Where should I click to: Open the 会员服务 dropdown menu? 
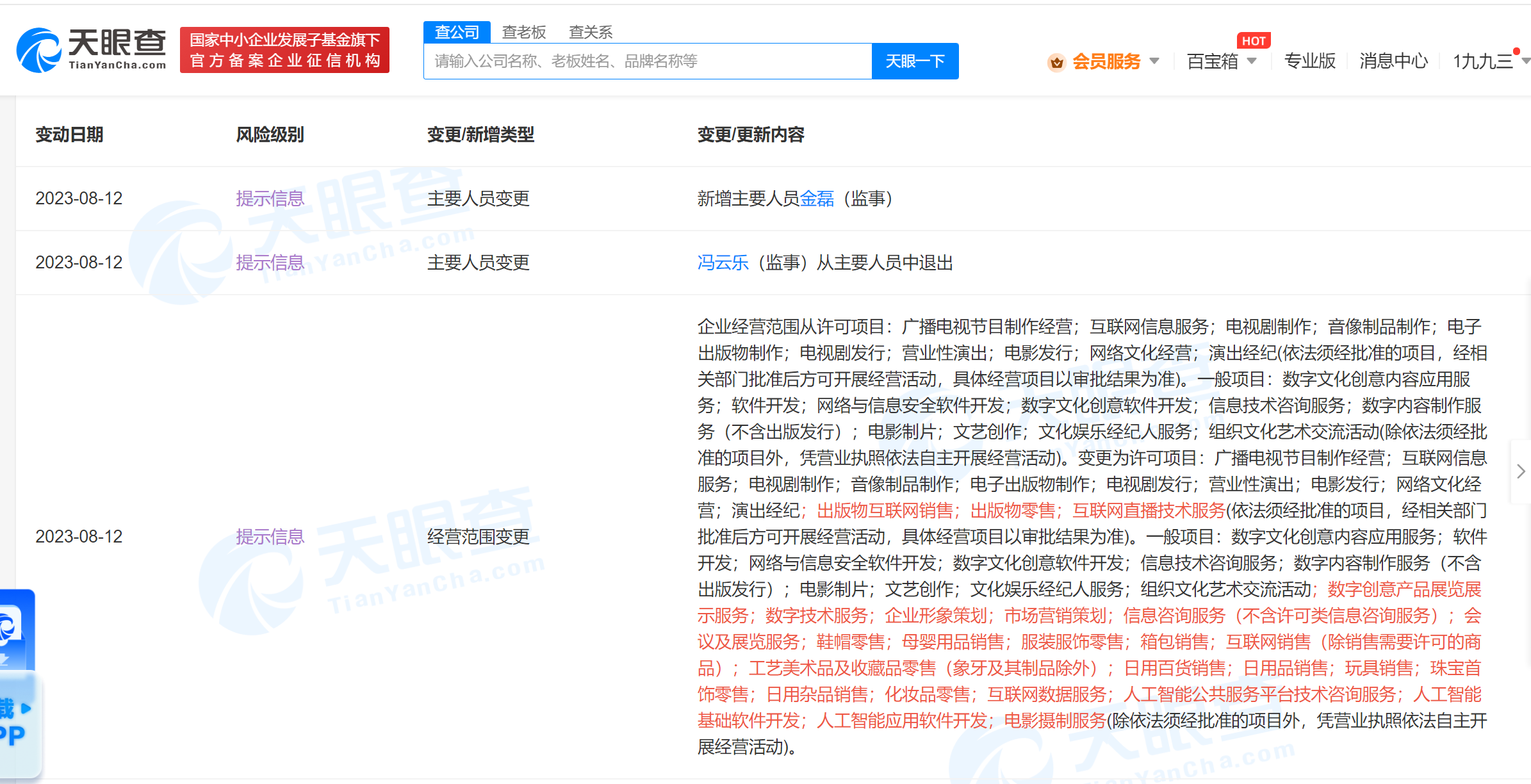pyautogui.click(x=1107, y=61)
